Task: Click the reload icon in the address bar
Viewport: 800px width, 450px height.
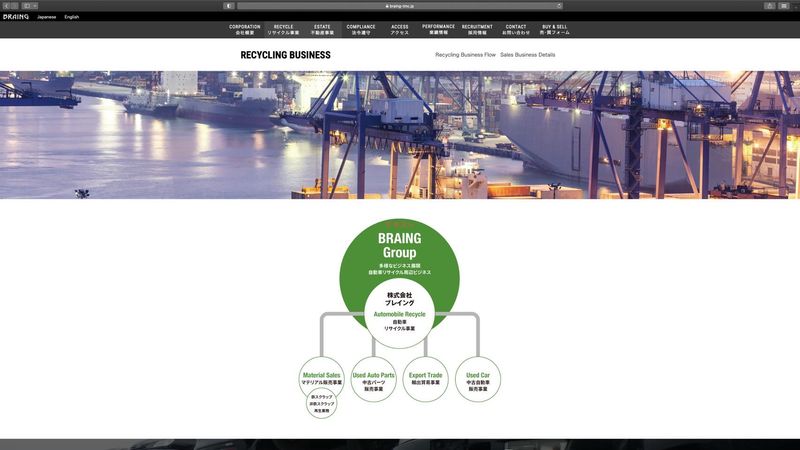Action: (558, 6)
